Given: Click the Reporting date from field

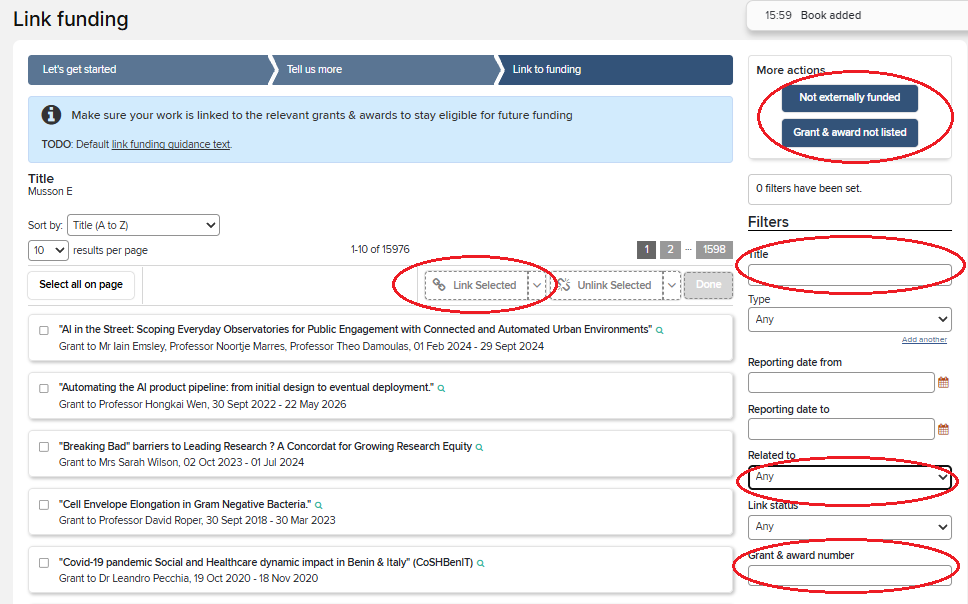Looking at the screenshot, I should click(x=841, y=383).
